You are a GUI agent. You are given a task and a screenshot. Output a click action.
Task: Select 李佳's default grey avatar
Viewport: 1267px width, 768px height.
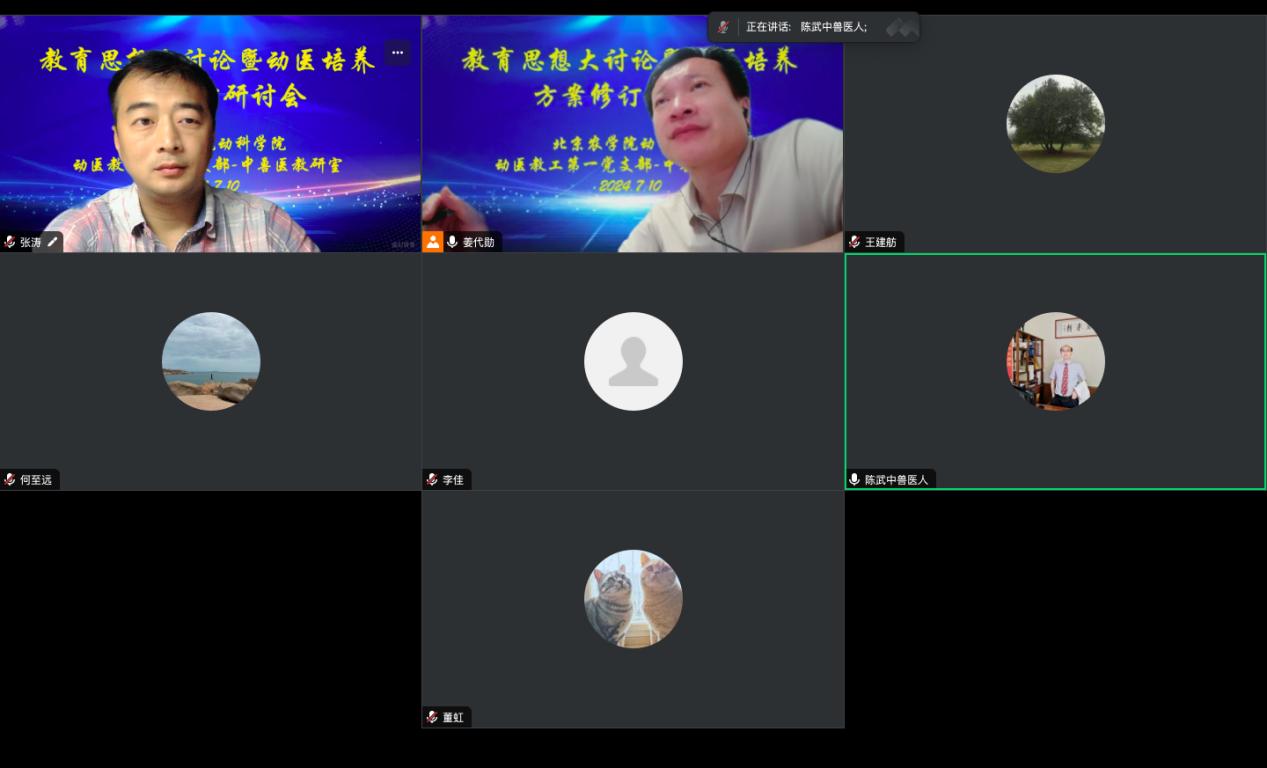[633, 361]
